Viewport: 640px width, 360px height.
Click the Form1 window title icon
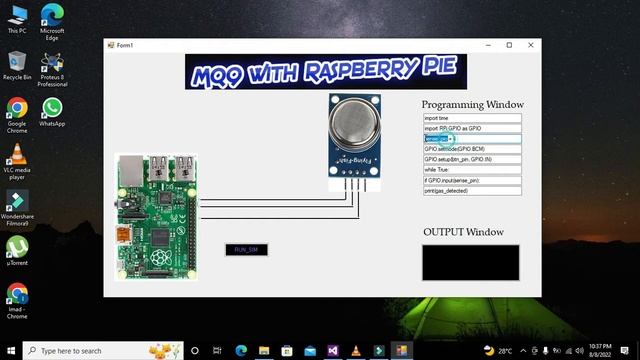pos(111,45)
